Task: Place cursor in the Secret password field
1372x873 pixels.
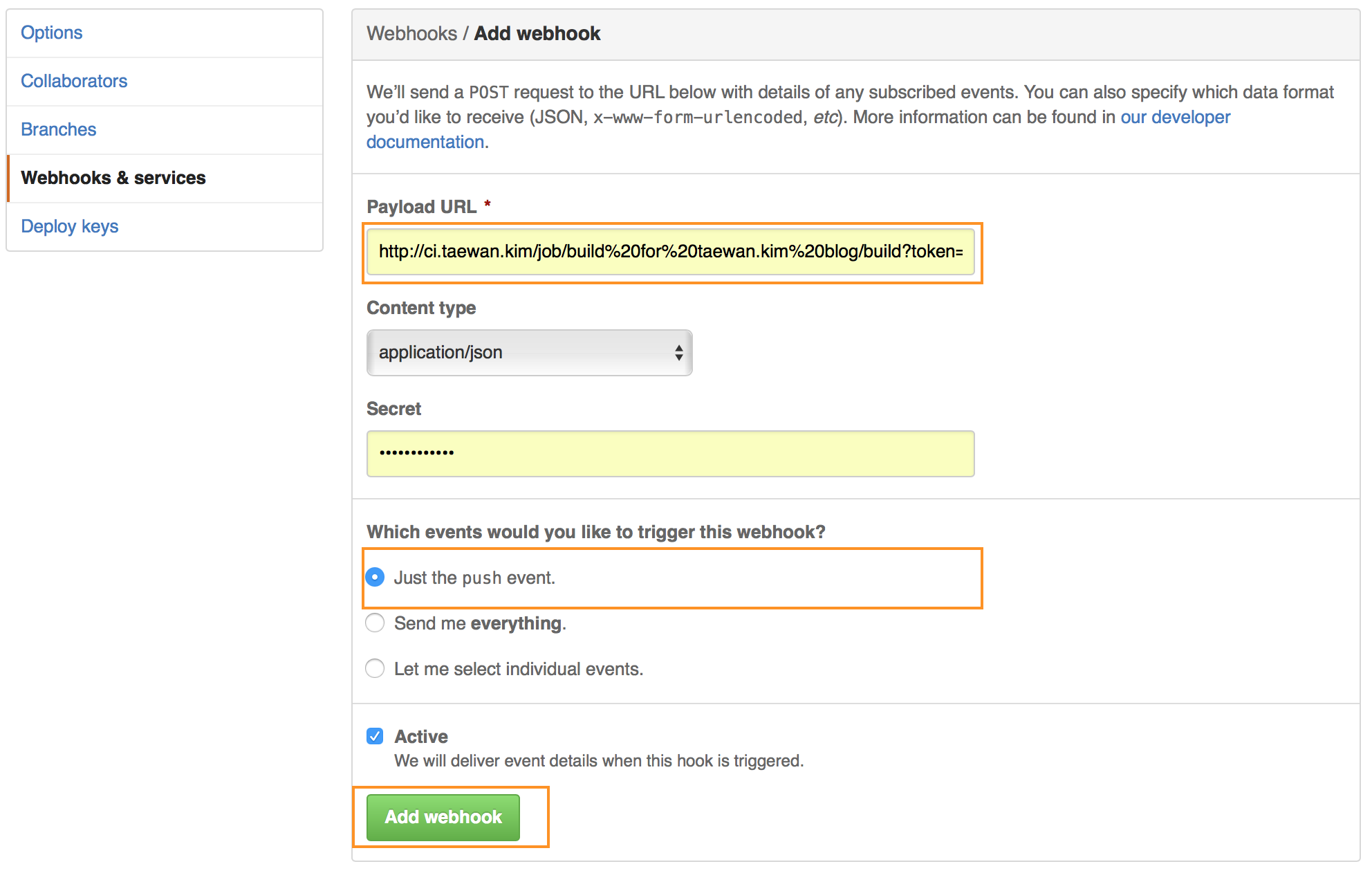Action: (x=670, y=453)
